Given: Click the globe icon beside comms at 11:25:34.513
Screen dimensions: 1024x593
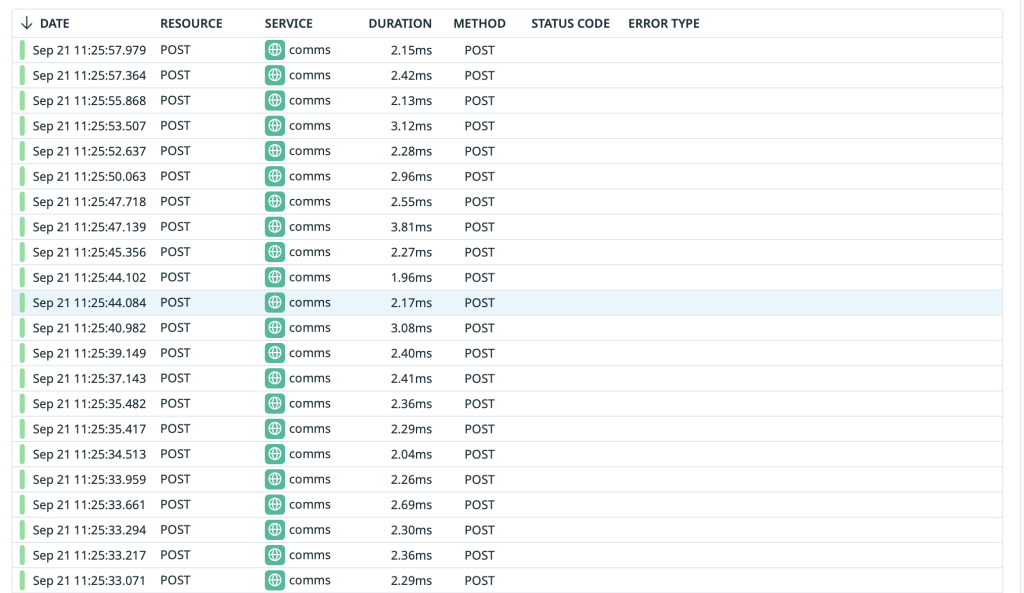Looking at the screenshot, I should point(274,454).
